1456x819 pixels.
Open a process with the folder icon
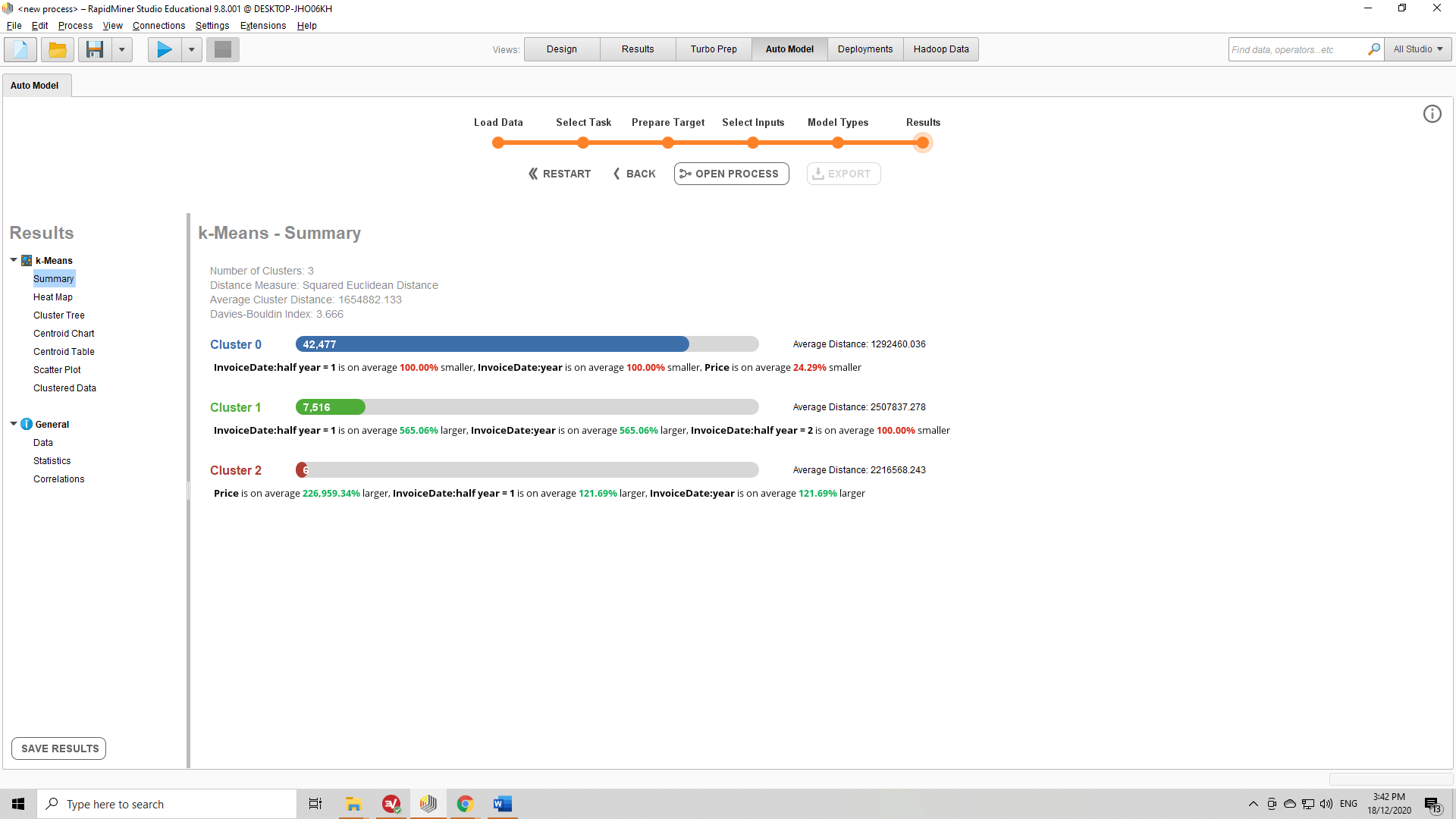58,49
